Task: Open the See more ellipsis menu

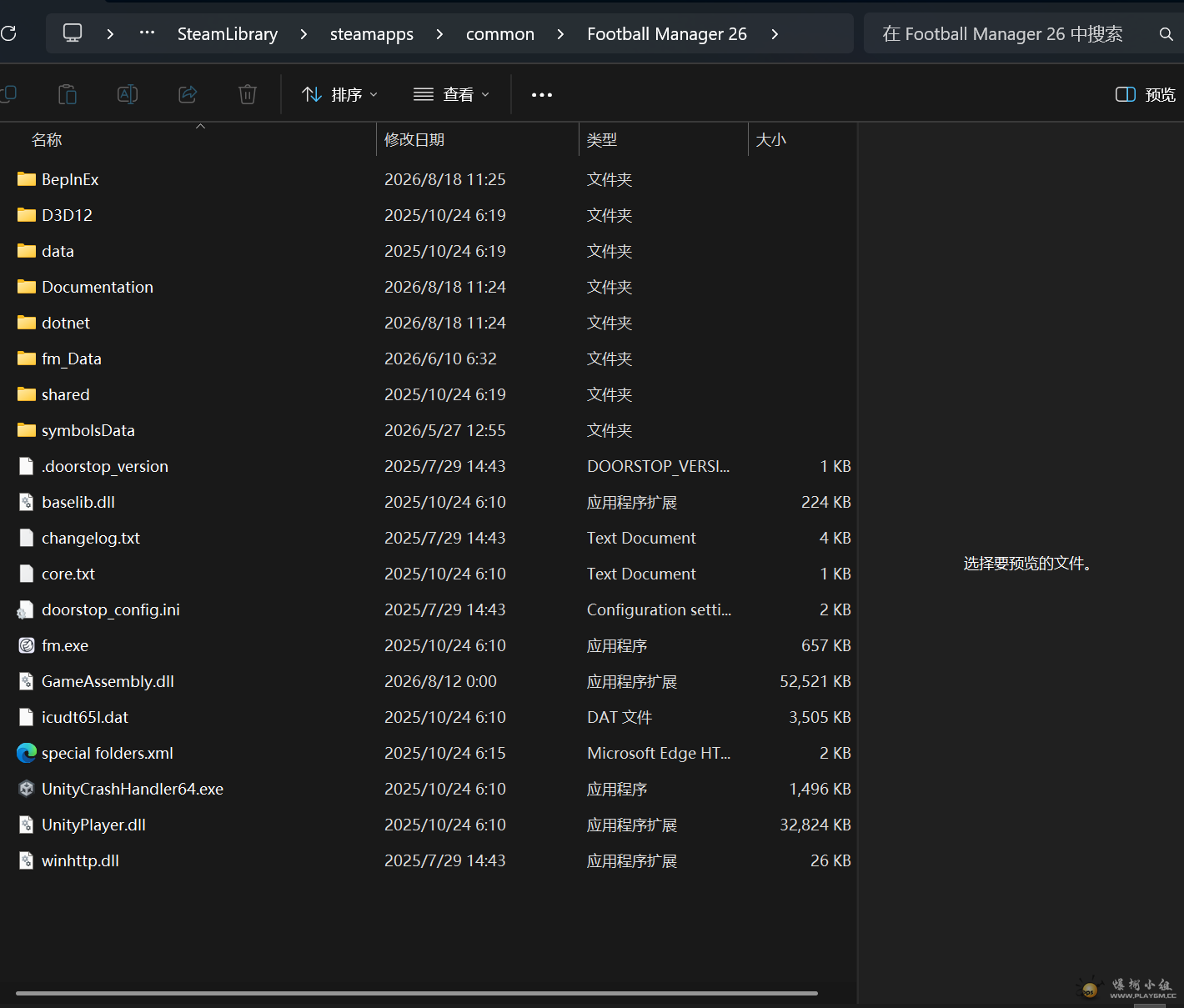Action: (x=542, y=95)
